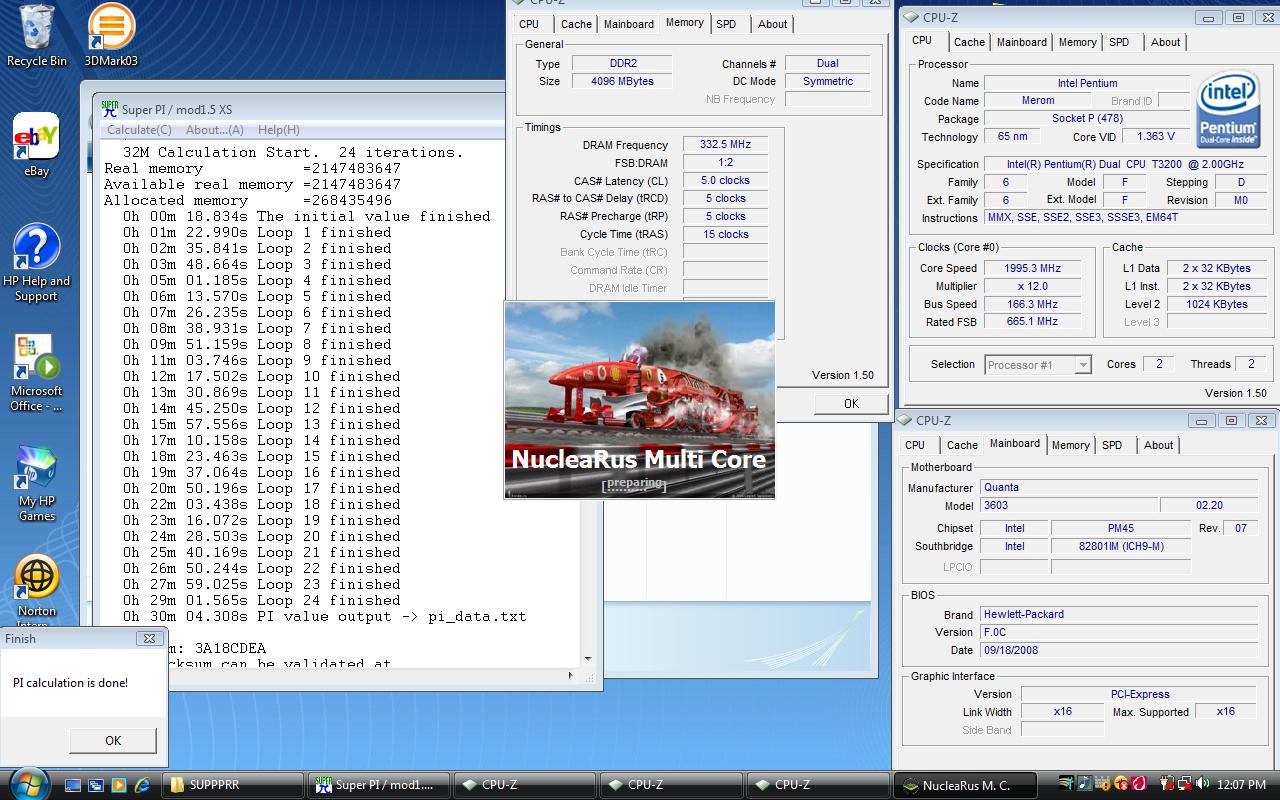Click the tray icon with exclamation warning

(1103, 783)
